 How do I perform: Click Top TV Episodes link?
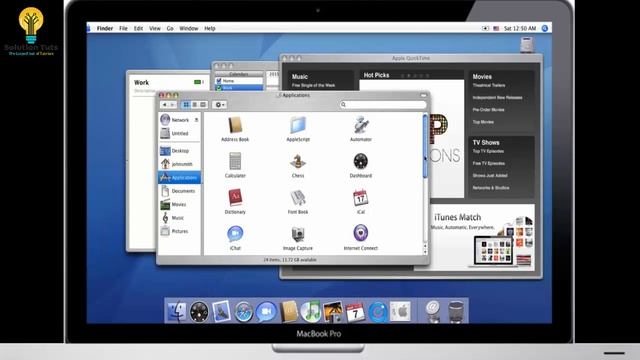pyautogui.click(x=488, y=151)
